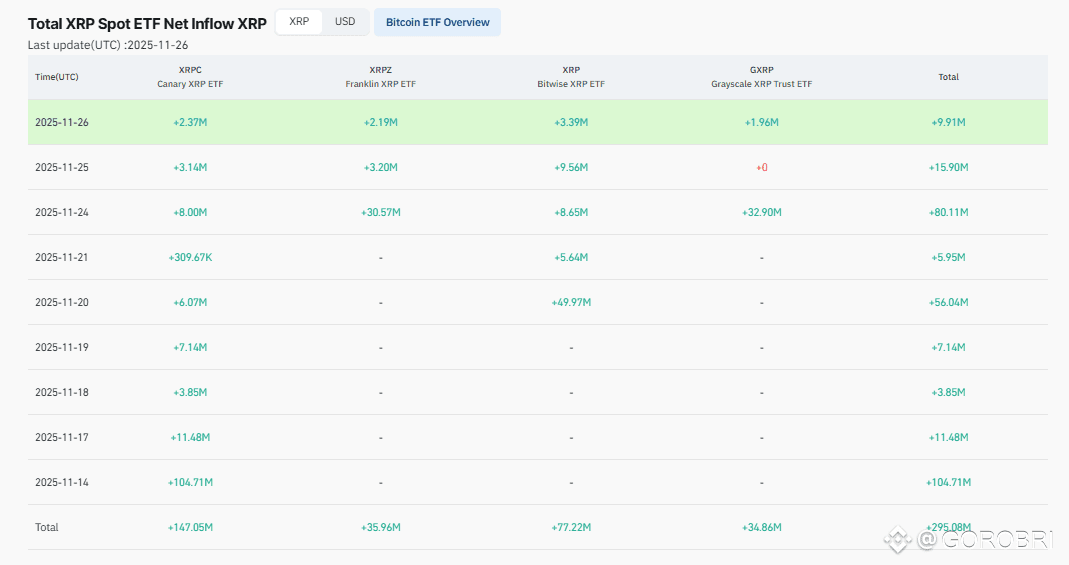
Task: Select the GXRP Grayscale XRP Trust header
Action: [761, 77]
